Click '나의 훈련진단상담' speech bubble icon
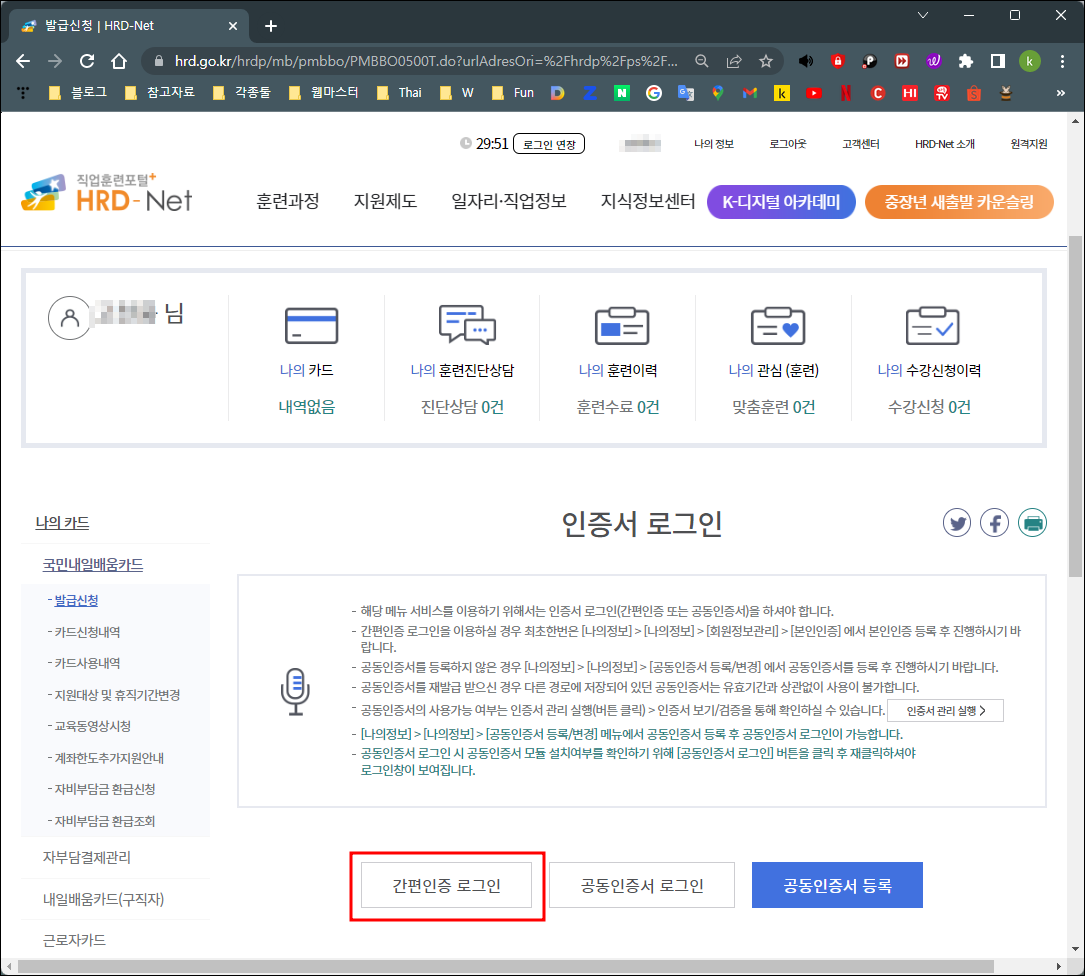Image resolution: width=1085 pixels, height=976 pixels. click(x=467, y=325)
